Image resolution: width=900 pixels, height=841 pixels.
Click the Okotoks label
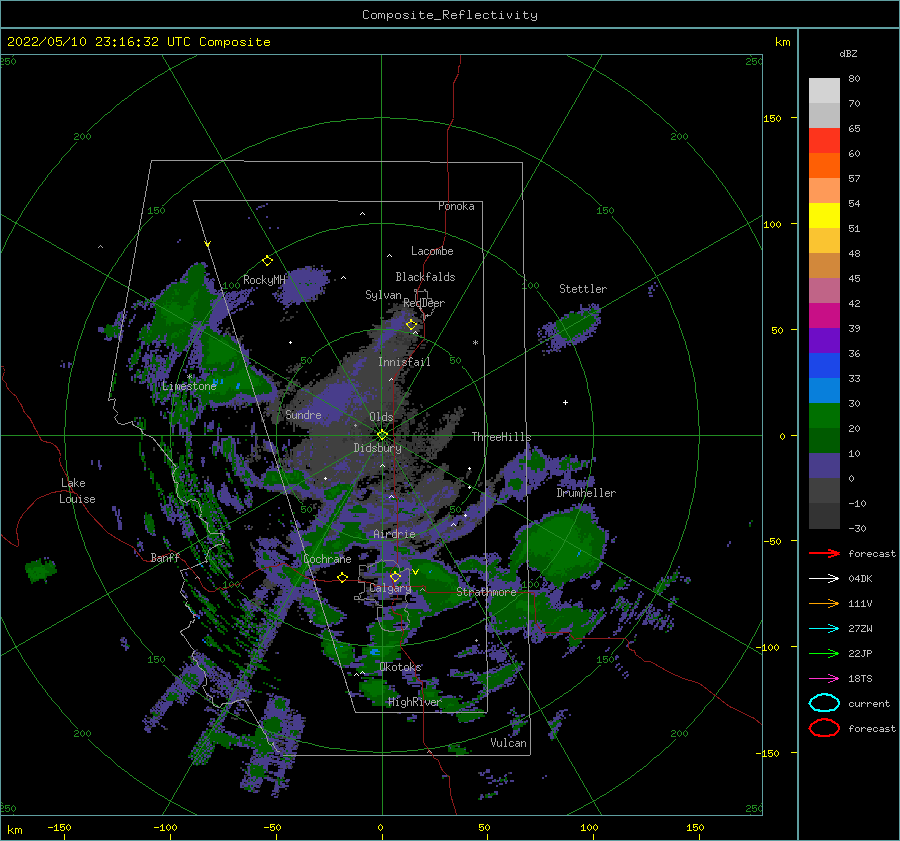click(401, 666)
